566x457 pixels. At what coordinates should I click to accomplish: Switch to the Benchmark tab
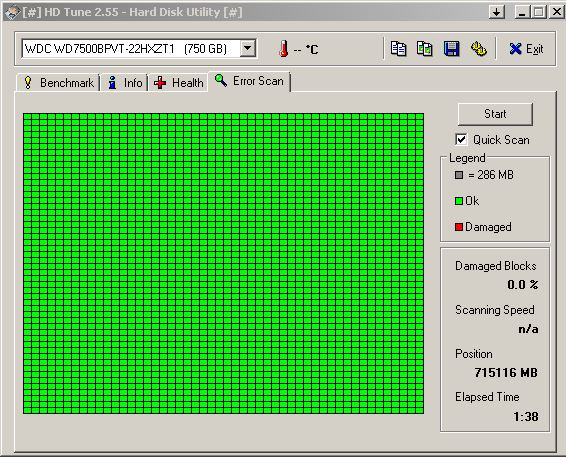[x=58, y=83]
